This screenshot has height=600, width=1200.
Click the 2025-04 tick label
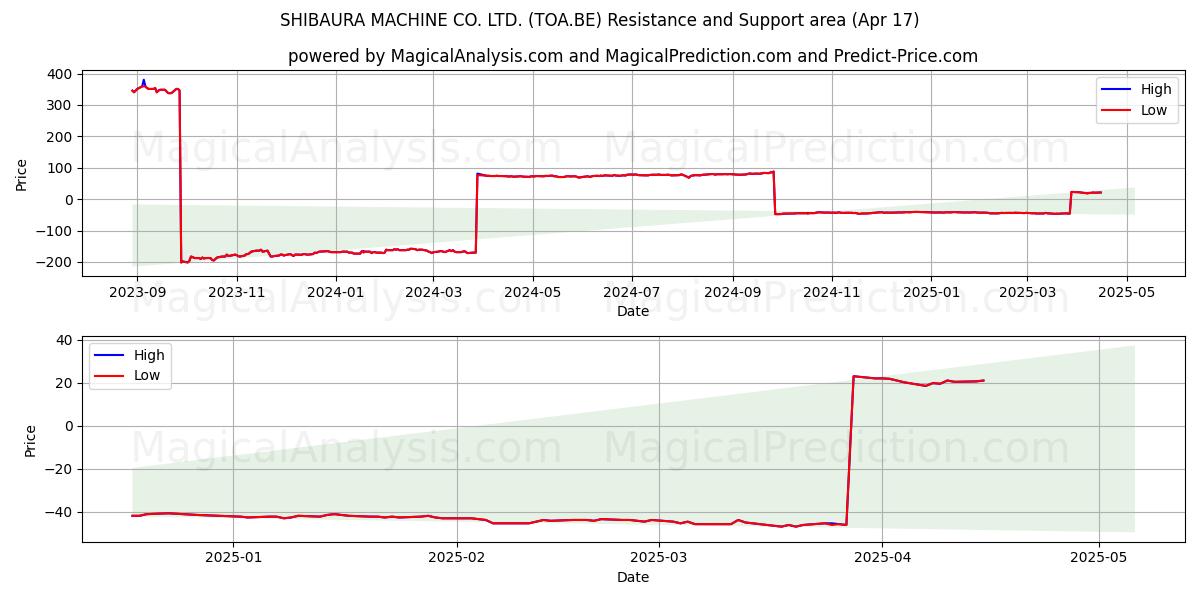point(883,557)
